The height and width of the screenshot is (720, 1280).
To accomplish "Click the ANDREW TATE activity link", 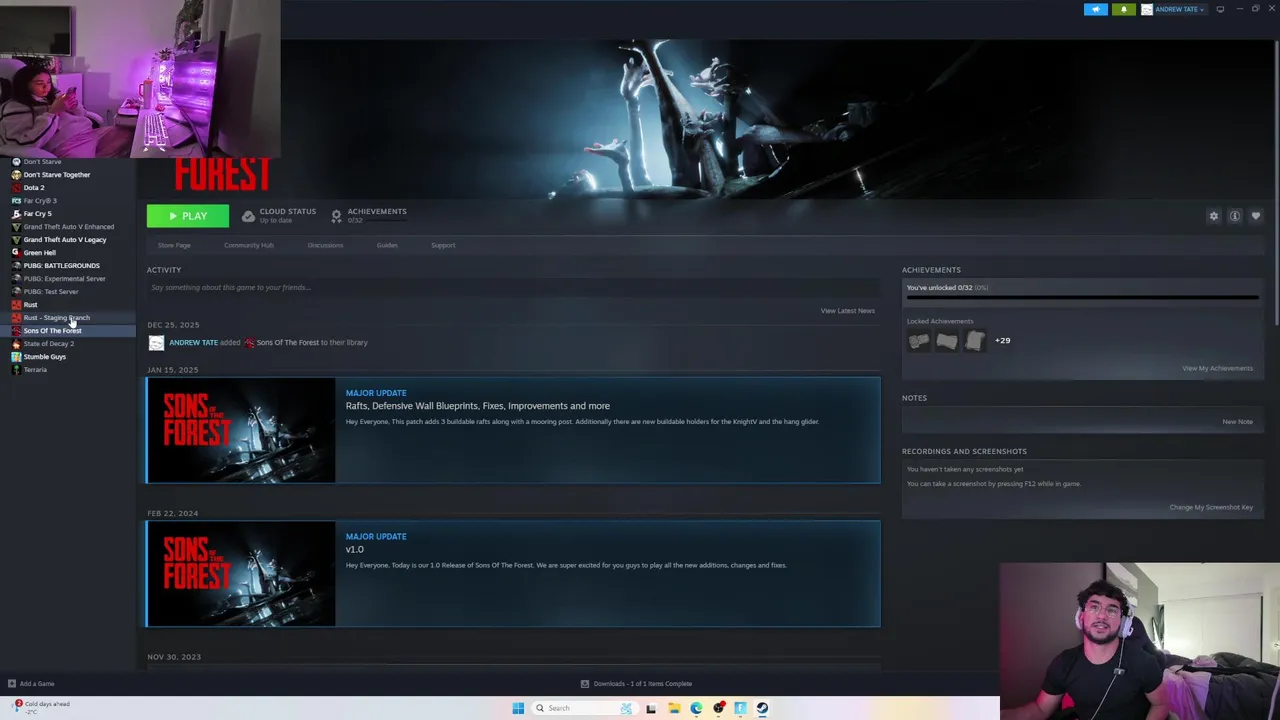I will pos(193,342).
